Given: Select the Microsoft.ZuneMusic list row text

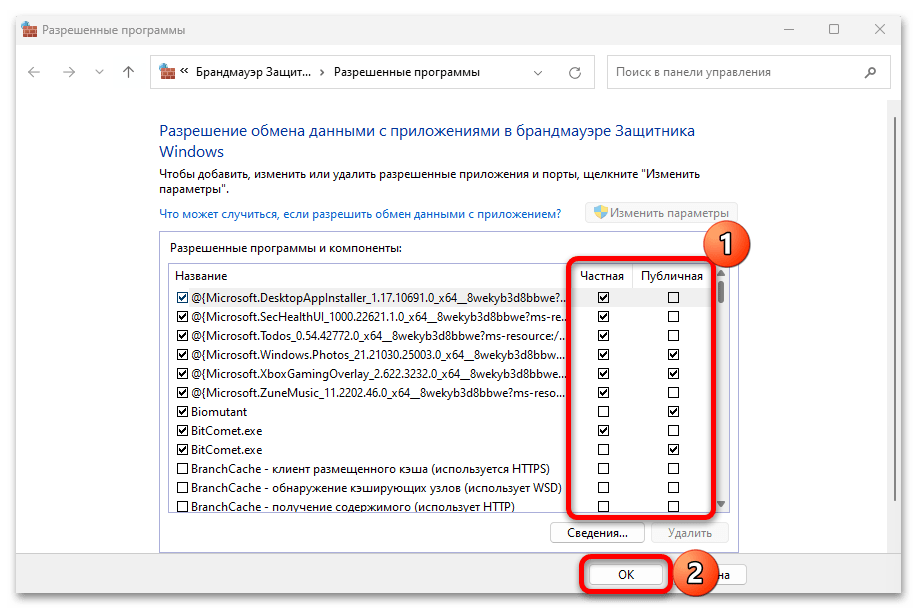Looking at the screenshot, I should pyautogui.click(x=378, y=393).
